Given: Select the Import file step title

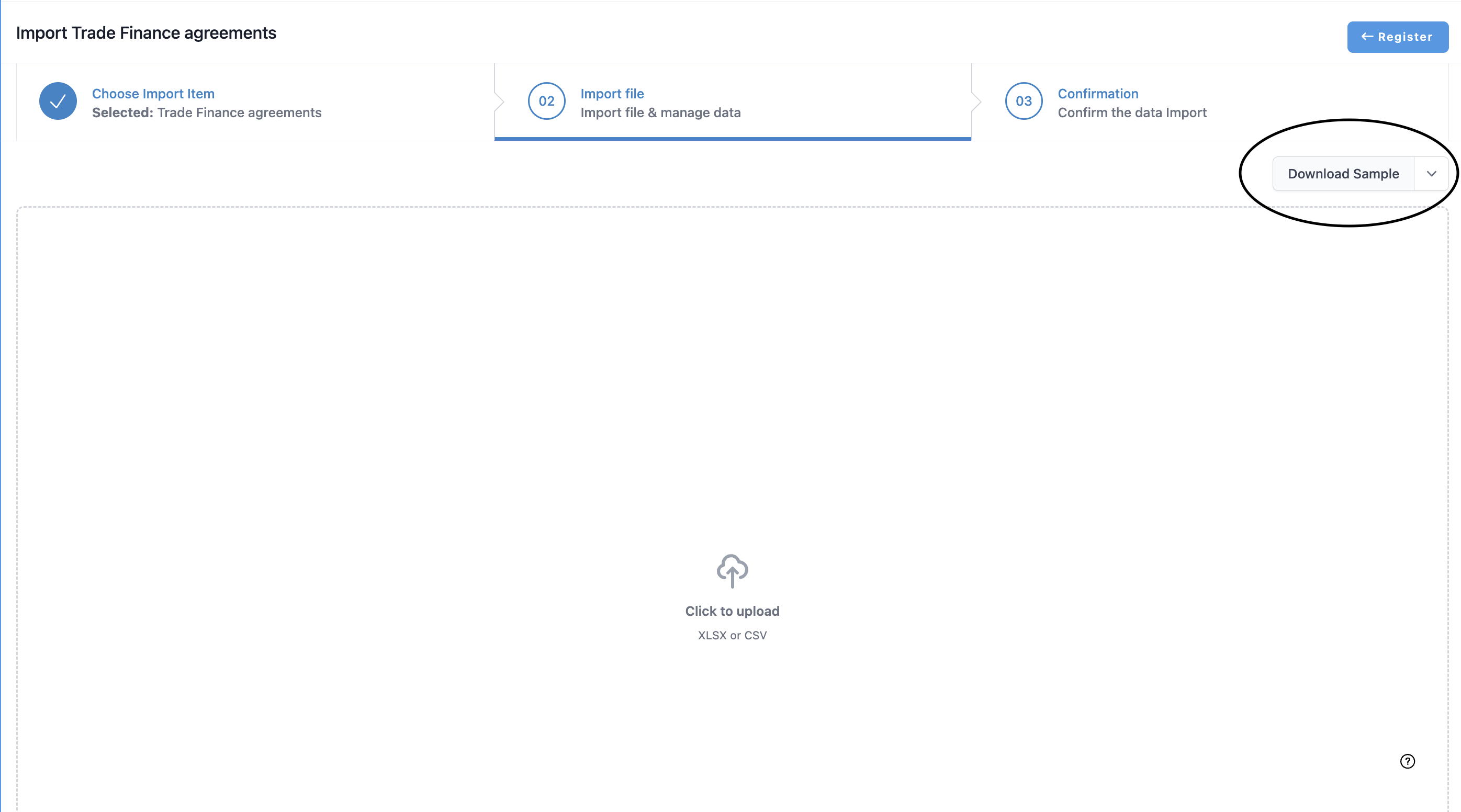Looking at the screenshot, I should pos(612,94).
